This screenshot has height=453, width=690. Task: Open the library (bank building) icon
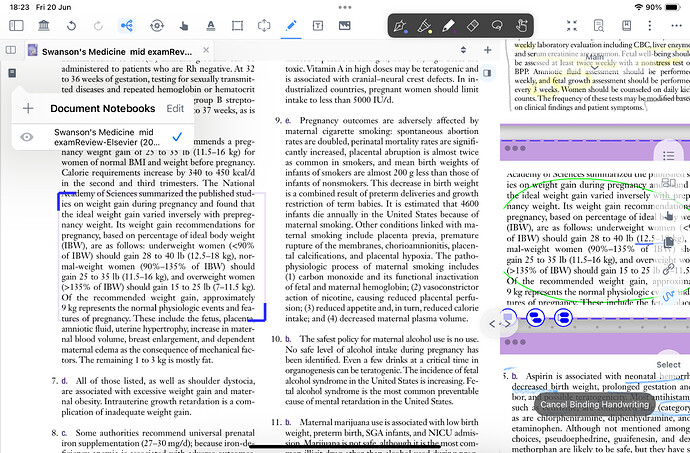point(44,26)
